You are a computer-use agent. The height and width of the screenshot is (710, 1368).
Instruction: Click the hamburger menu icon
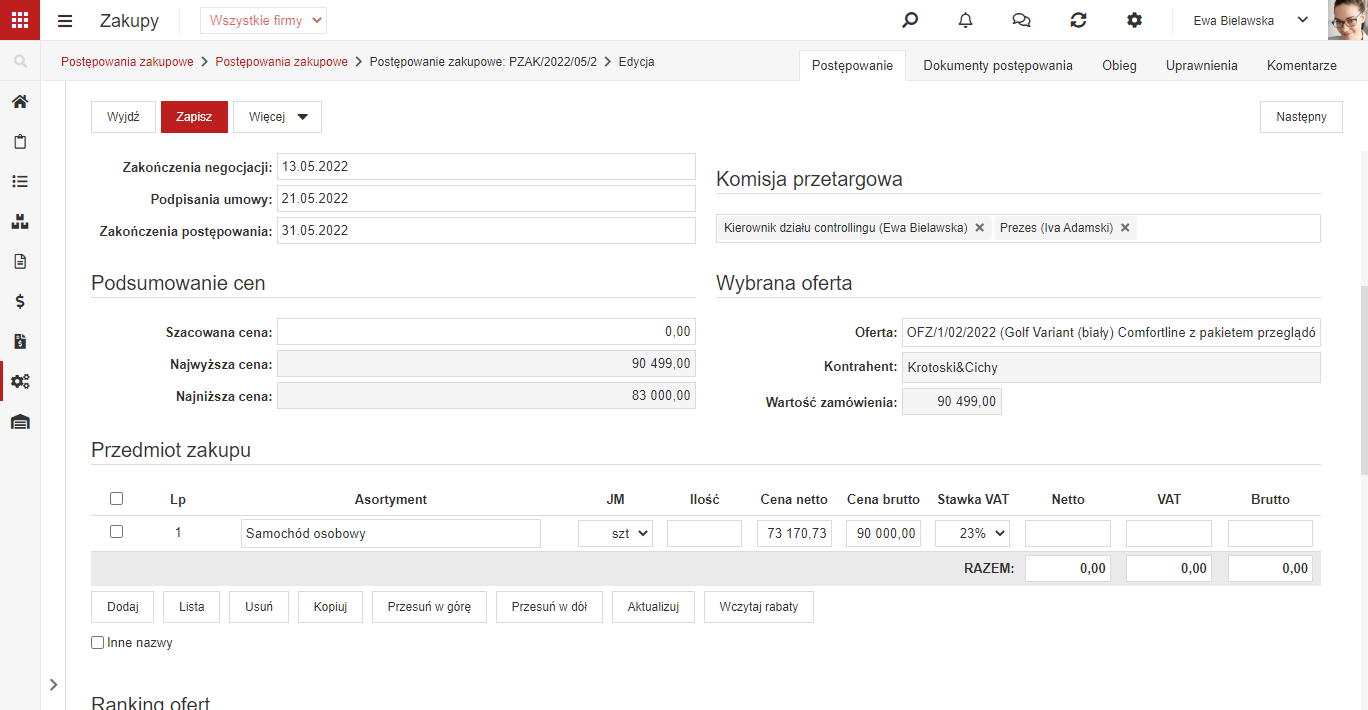click(x=65, y=21)
